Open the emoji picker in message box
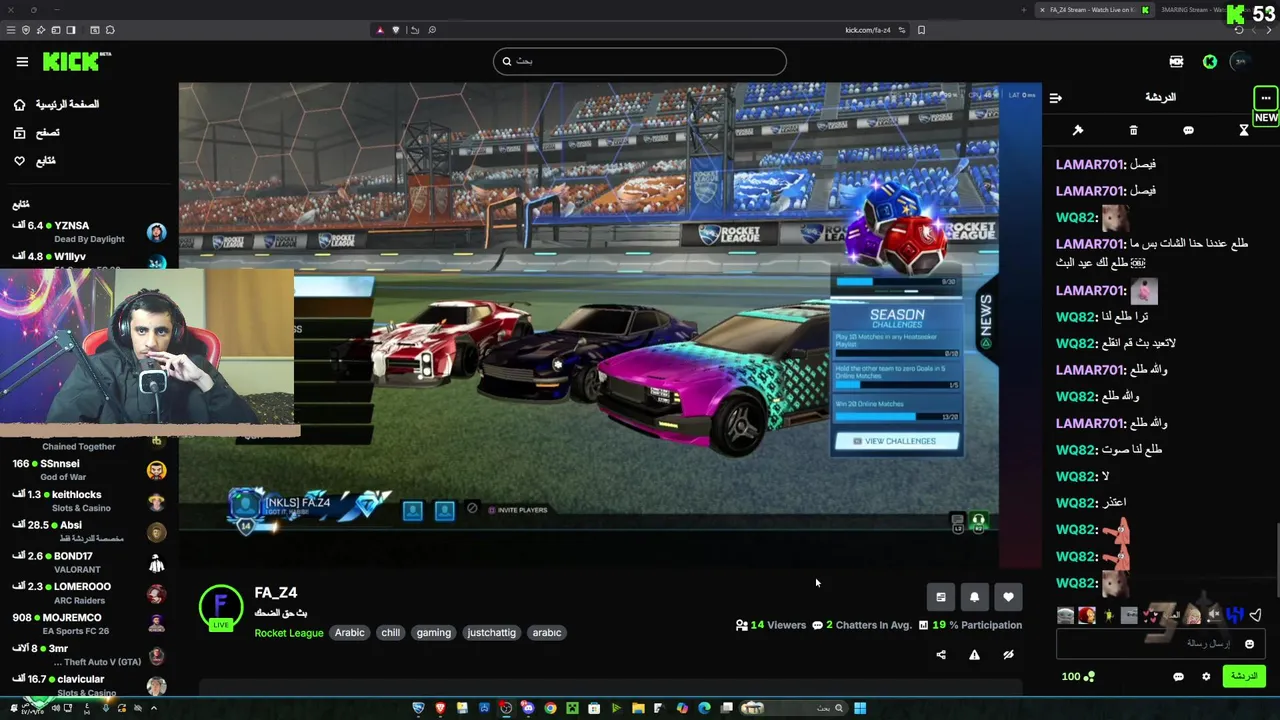This screenshot has width=1280, height=720. (1249, 644)
